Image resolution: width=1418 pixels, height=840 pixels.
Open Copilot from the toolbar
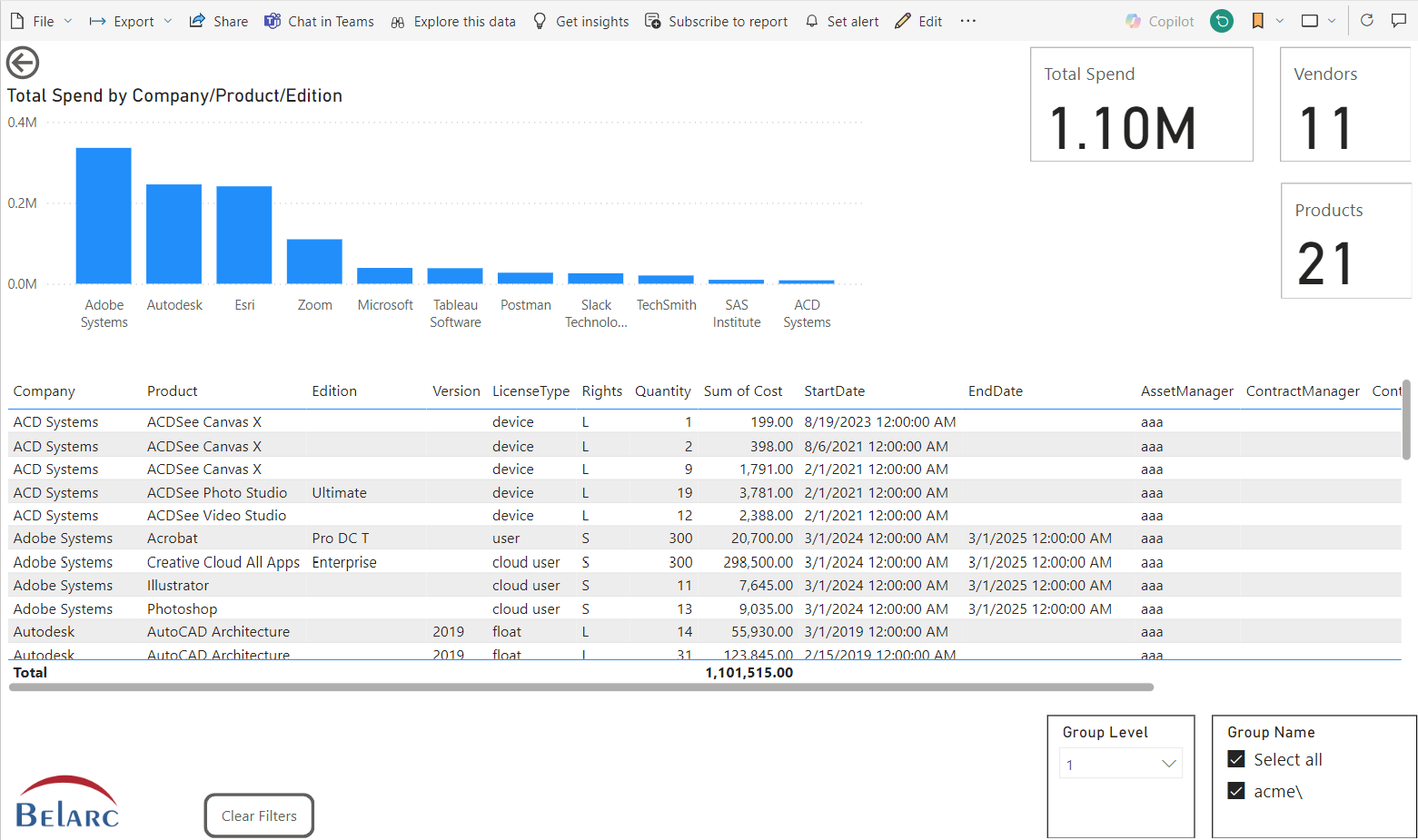pos(1159,21)
